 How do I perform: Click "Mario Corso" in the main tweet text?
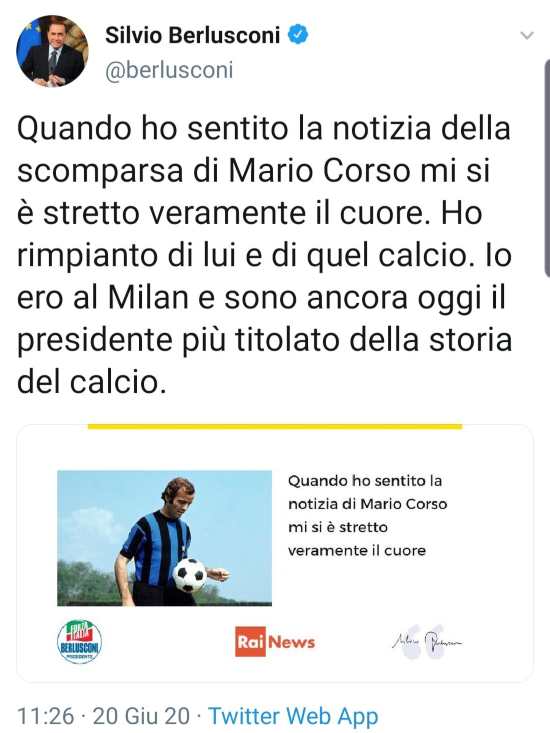click(319, 171)
